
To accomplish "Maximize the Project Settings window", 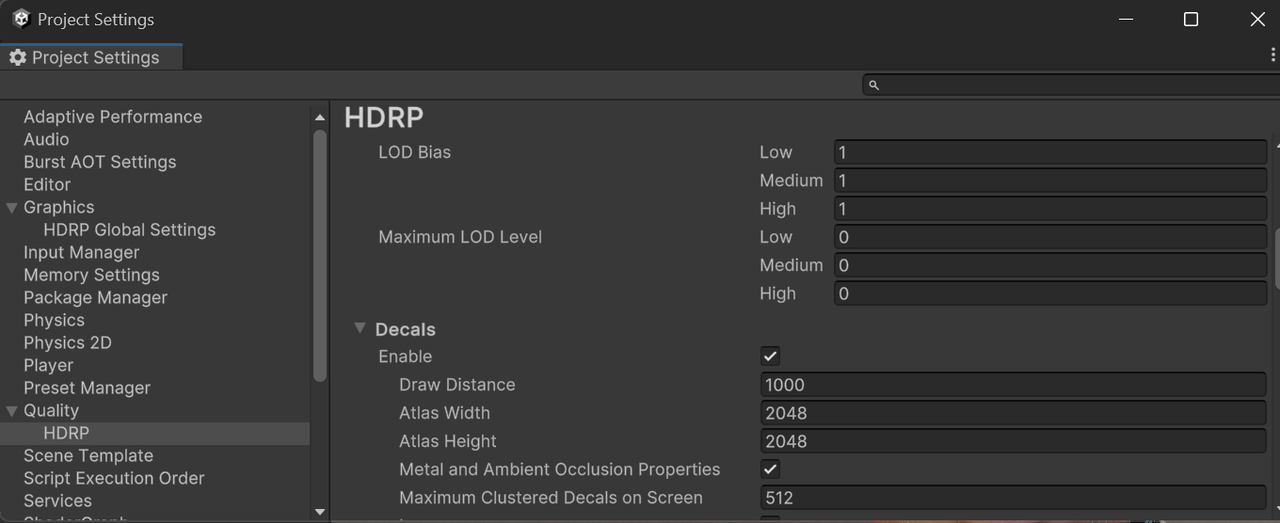I will click(1191, 19).
